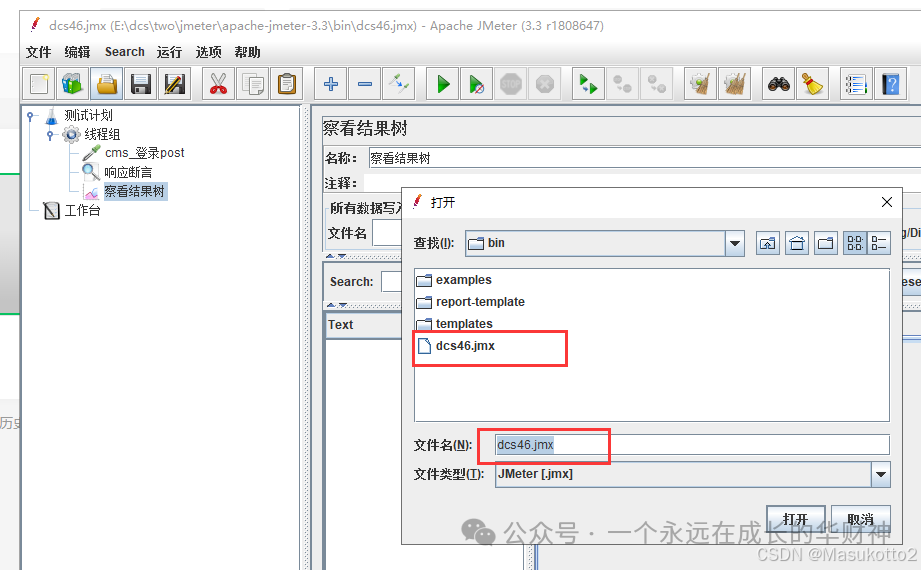Select 察看结果树 in the tree
This screenshot has height=570, width=921.
tap(135, 191)
